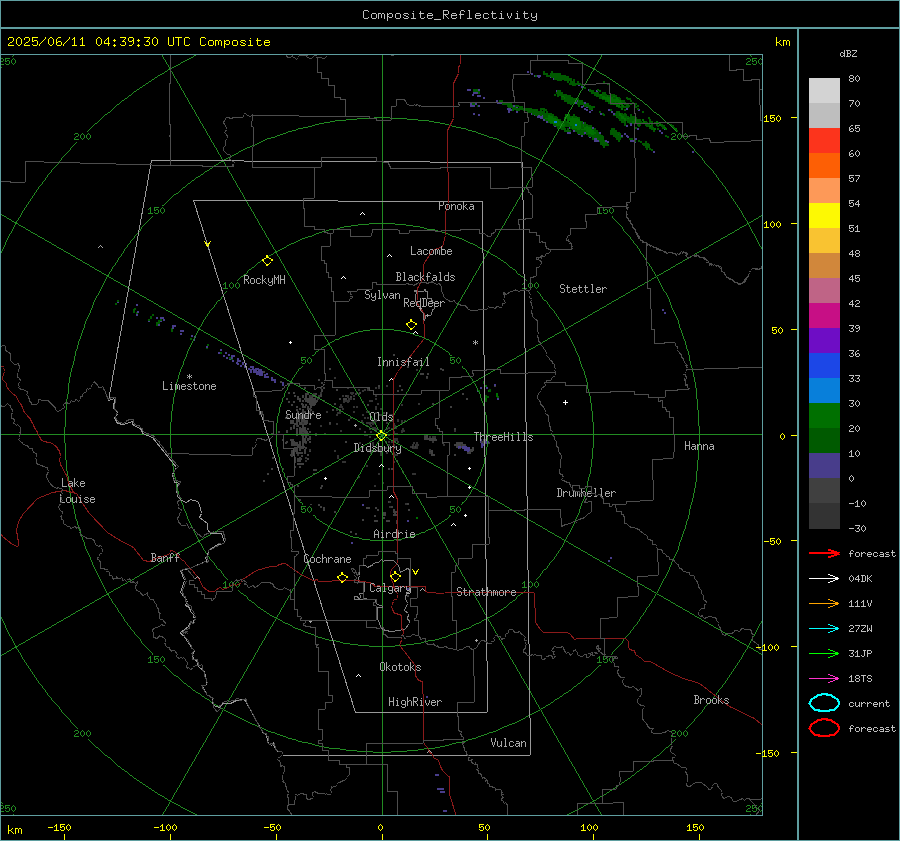Click the yellow diamond marker above RockyMH

(267, 261)
